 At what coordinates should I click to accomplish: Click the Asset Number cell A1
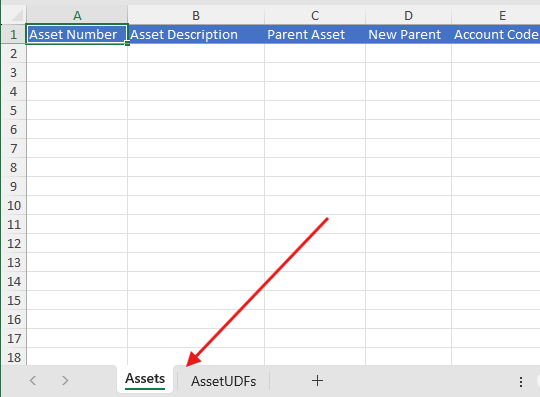pos(77,34)
